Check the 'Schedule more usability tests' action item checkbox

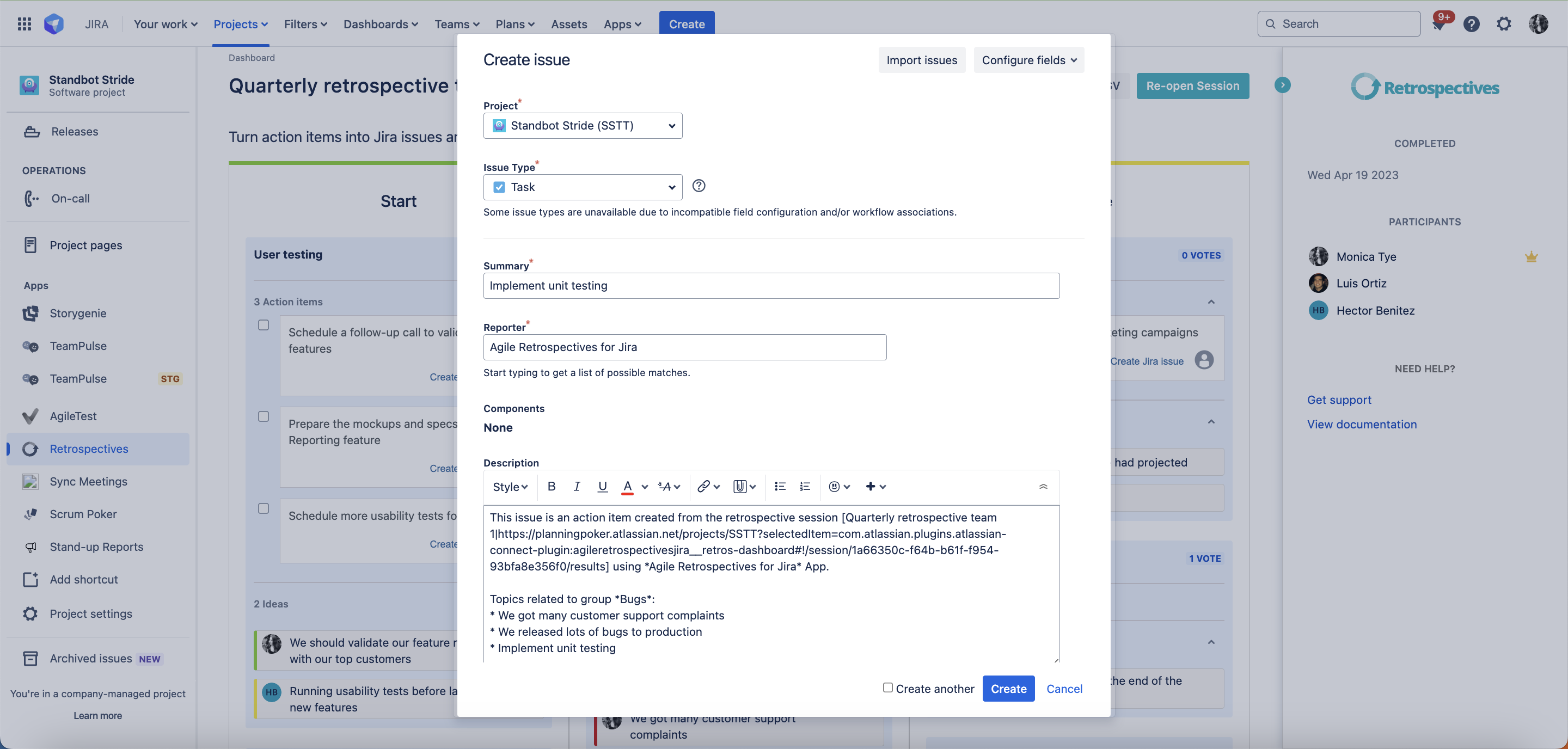point(264,508)
